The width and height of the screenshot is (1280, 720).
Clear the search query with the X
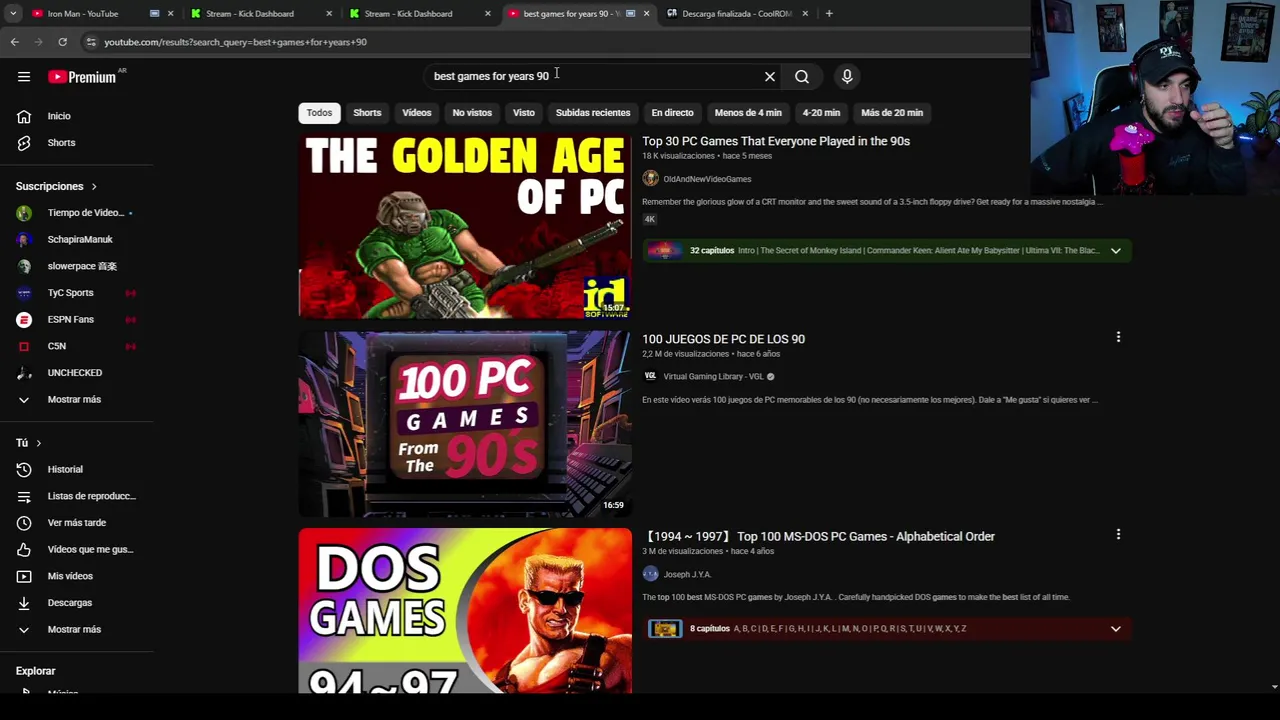(x=770, y=76)
